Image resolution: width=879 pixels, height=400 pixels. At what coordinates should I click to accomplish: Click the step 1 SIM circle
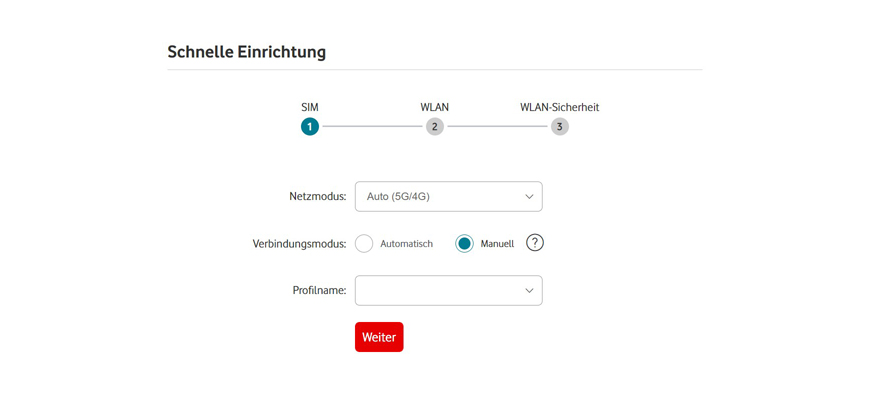[x=310, y=127]
